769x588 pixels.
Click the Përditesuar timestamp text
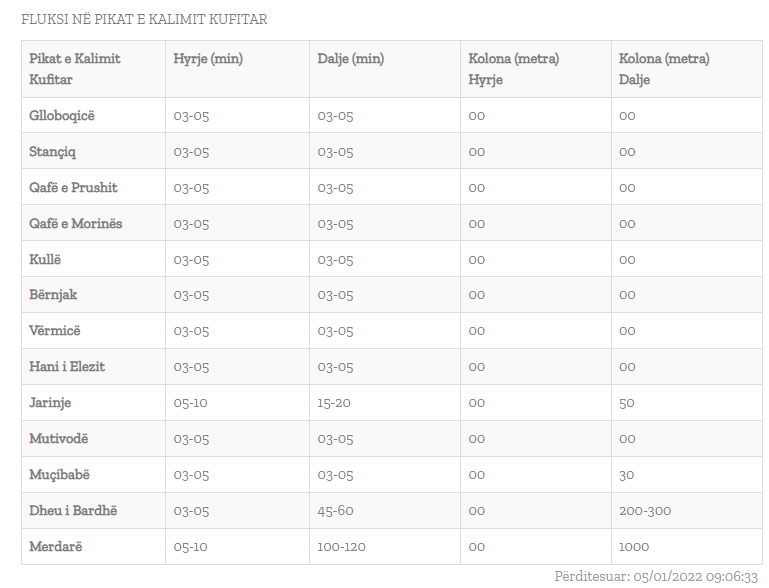(x=656, y=576)
